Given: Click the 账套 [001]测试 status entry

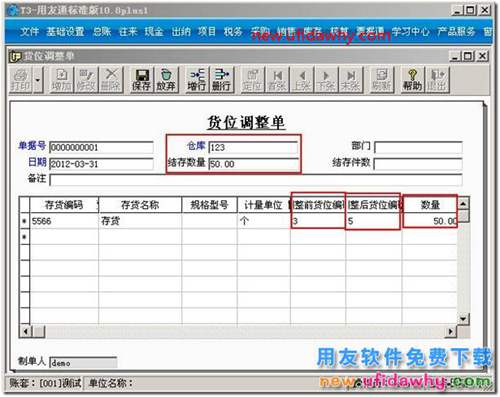Looking at the screenshot, I should pyautogui.click(x=45, y=384).
